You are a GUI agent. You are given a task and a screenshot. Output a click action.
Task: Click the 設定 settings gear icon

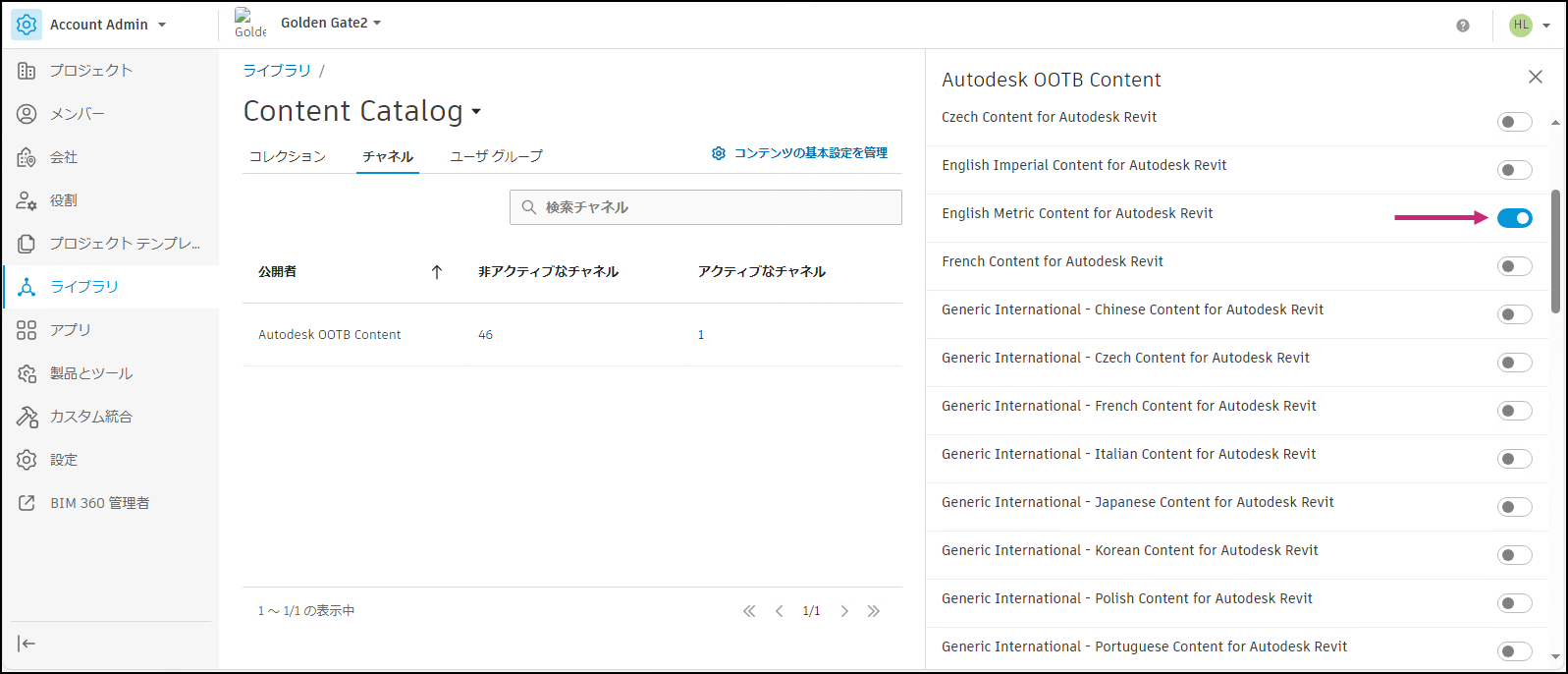point(27,460)
